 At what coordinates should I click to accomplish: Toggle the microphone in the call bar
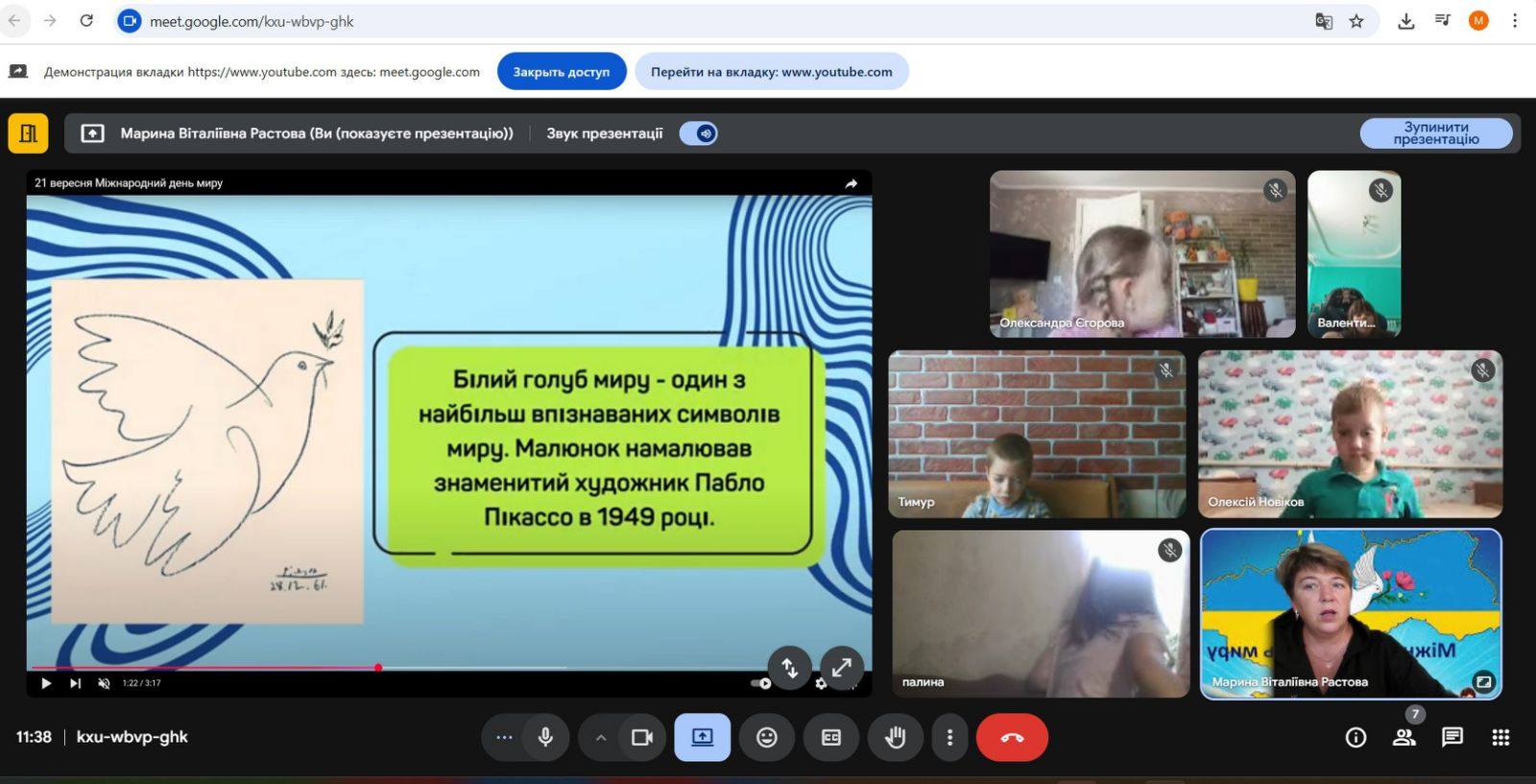(x=545, y=737)
